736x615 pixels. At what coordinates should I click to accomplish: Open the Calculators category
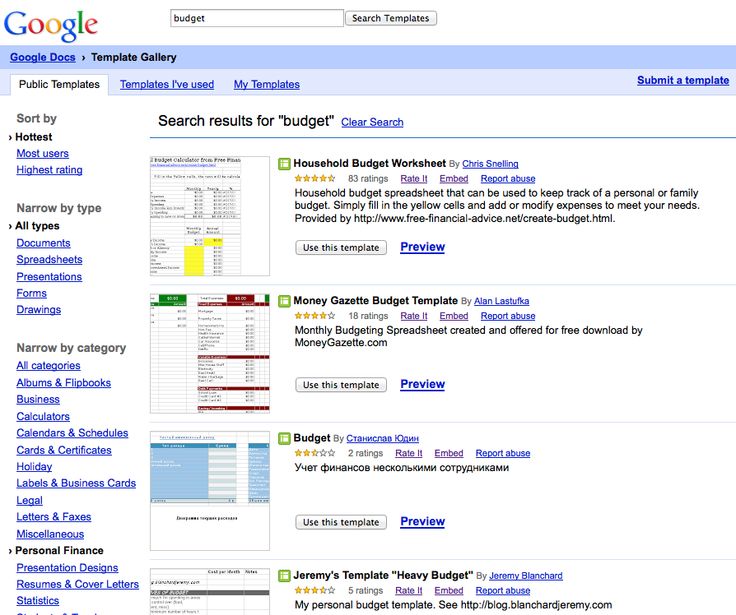coord(43,416)
